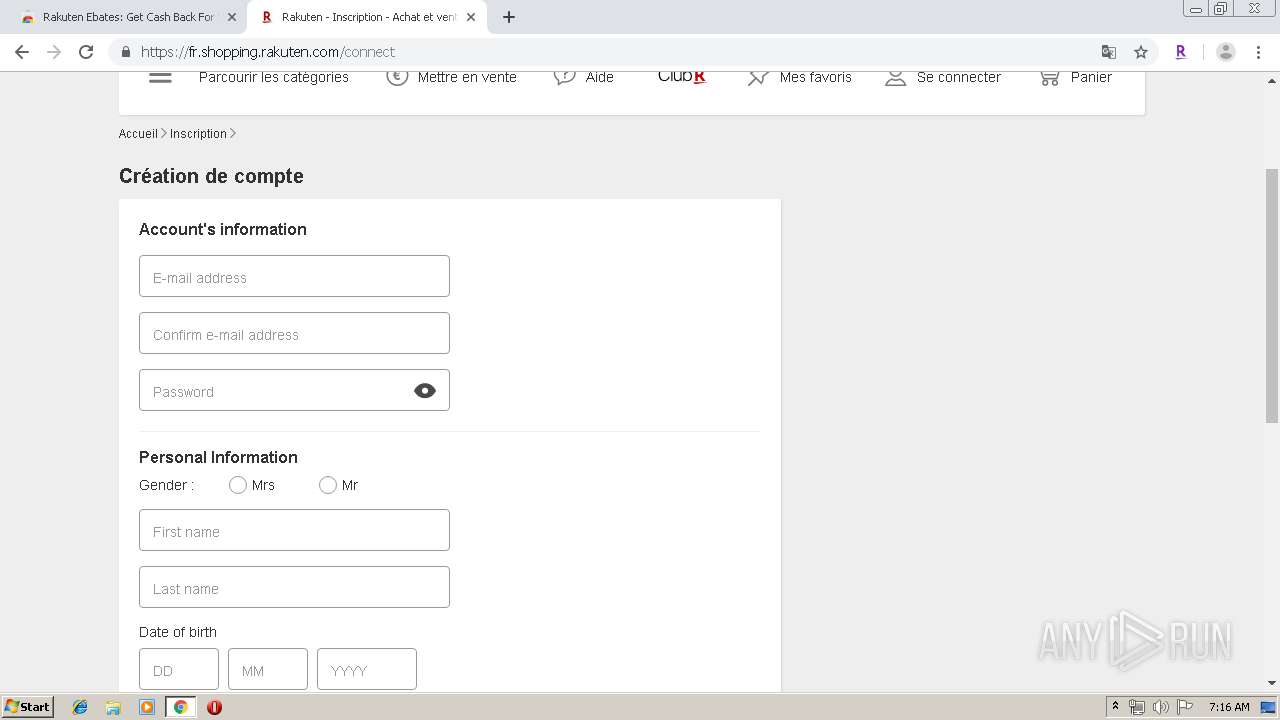Open the Aide link
Viewport: 1280px width, 720px height.
point(600,77)
